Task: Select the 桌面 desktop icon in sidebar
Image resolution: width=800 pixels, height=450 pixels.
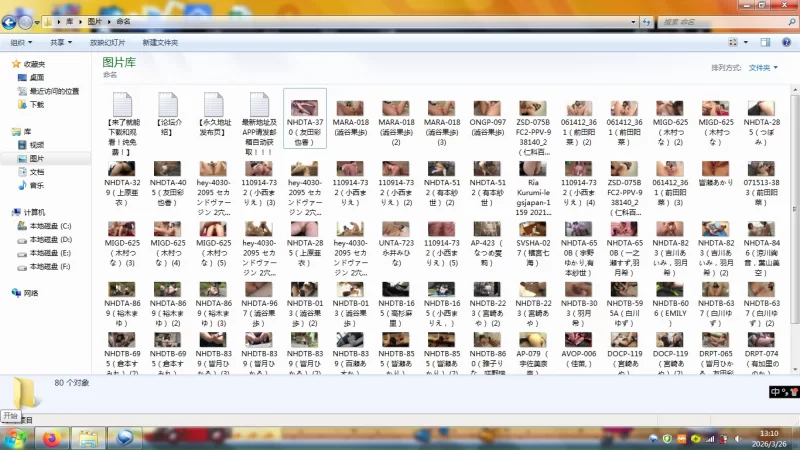Action: coord(36,77)
